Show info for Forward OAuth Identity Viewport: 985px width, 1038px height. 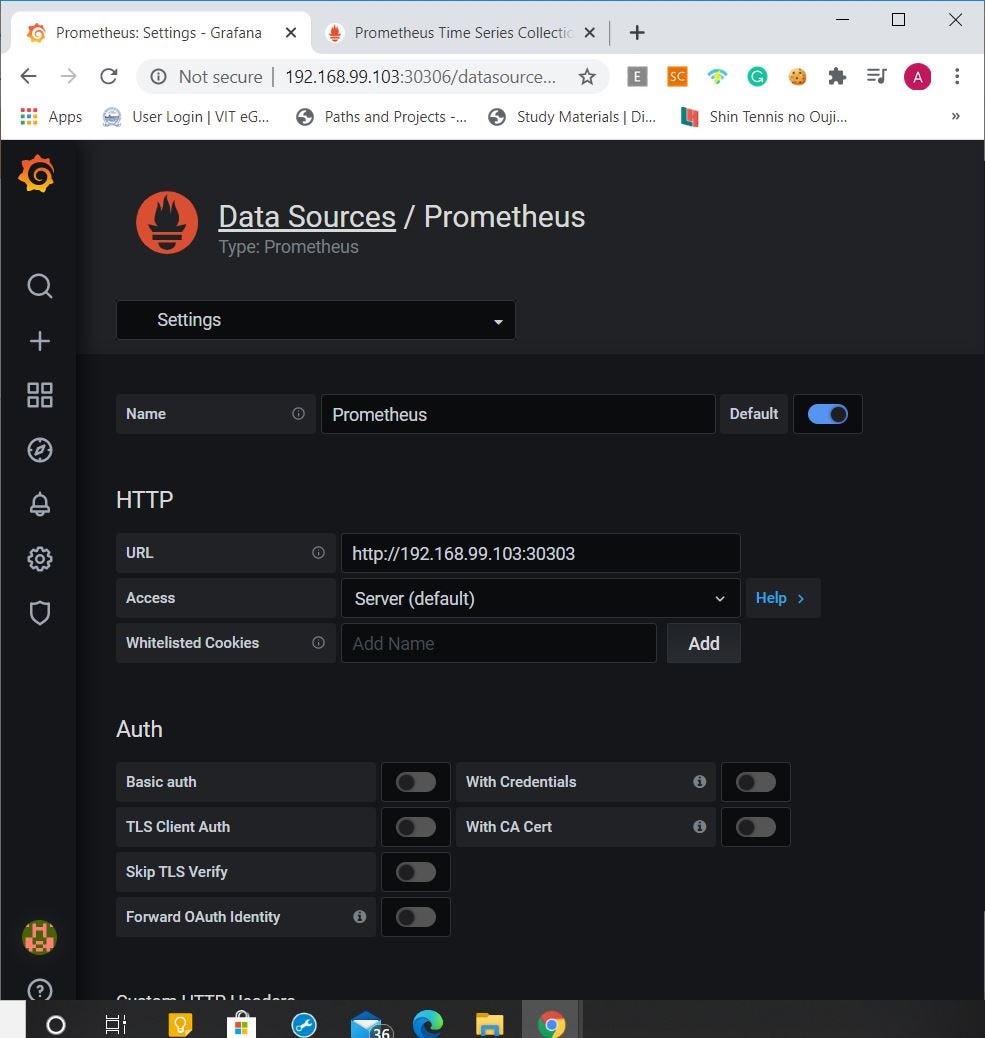point(359,917)
